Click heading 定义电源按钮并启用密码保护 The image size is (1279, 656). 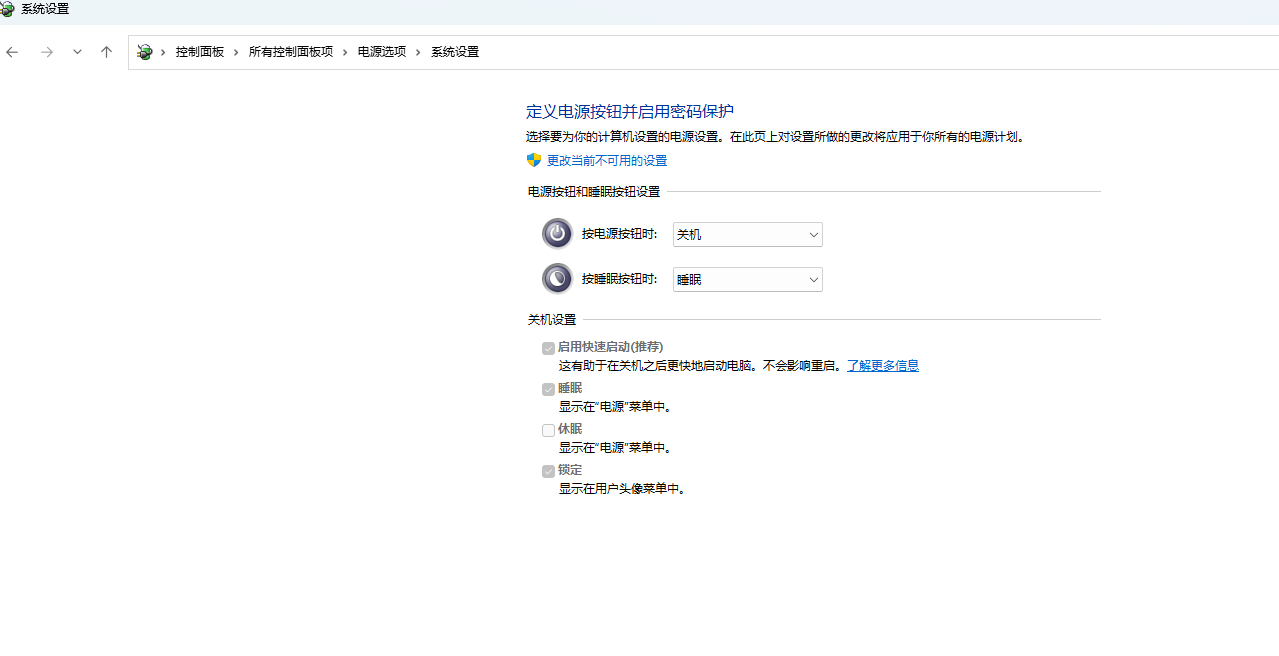[630, 111]
